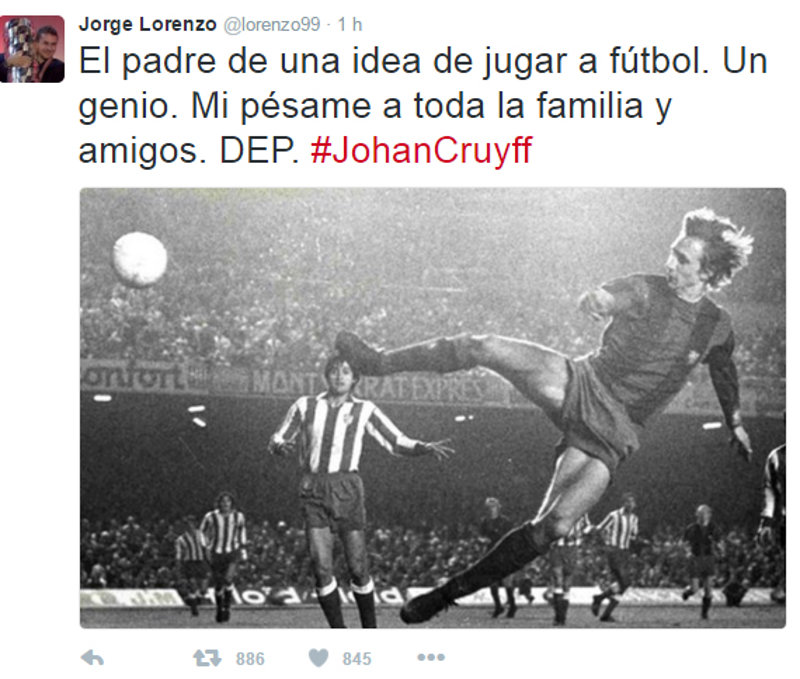The width and height of the screenshot is (800, 679).
Task: Enlarge the attached black-and-white football photo
Action: 433,408
